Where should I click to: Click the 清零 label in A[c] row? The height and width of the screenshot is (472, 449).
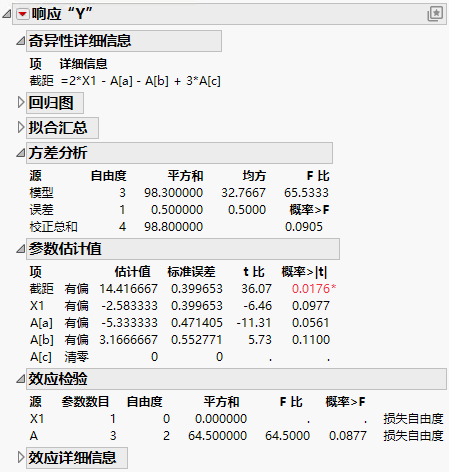(x=77, y=357)
